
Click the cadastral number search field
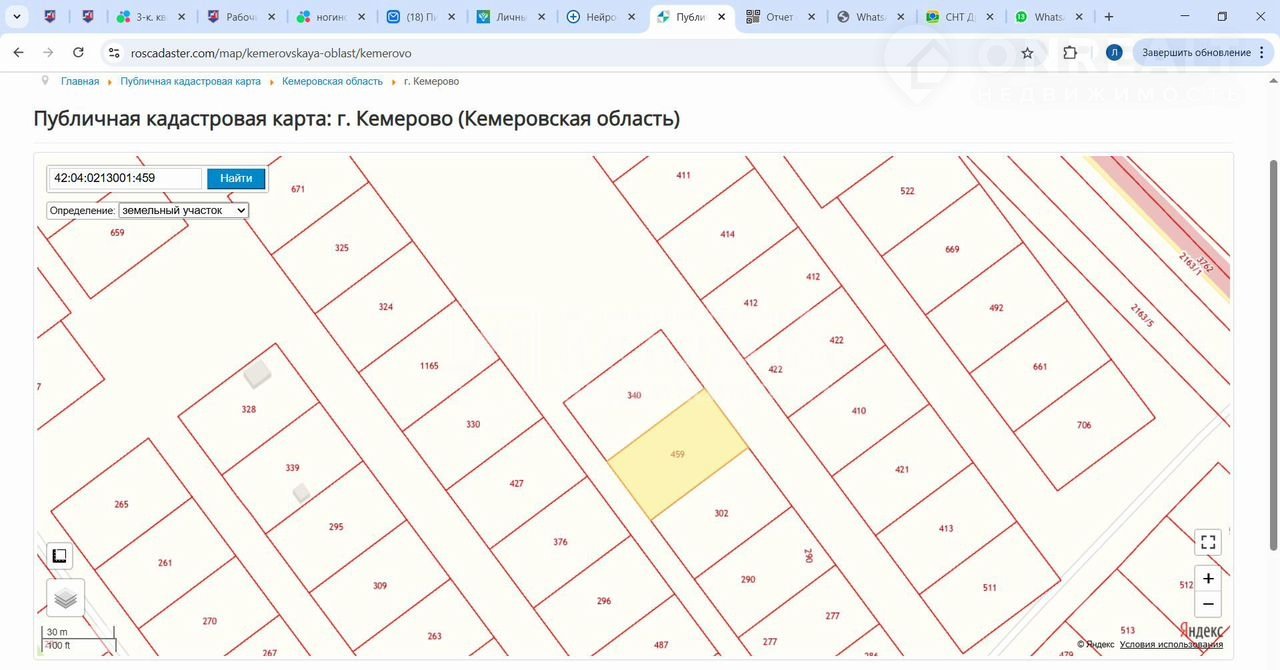126,178
